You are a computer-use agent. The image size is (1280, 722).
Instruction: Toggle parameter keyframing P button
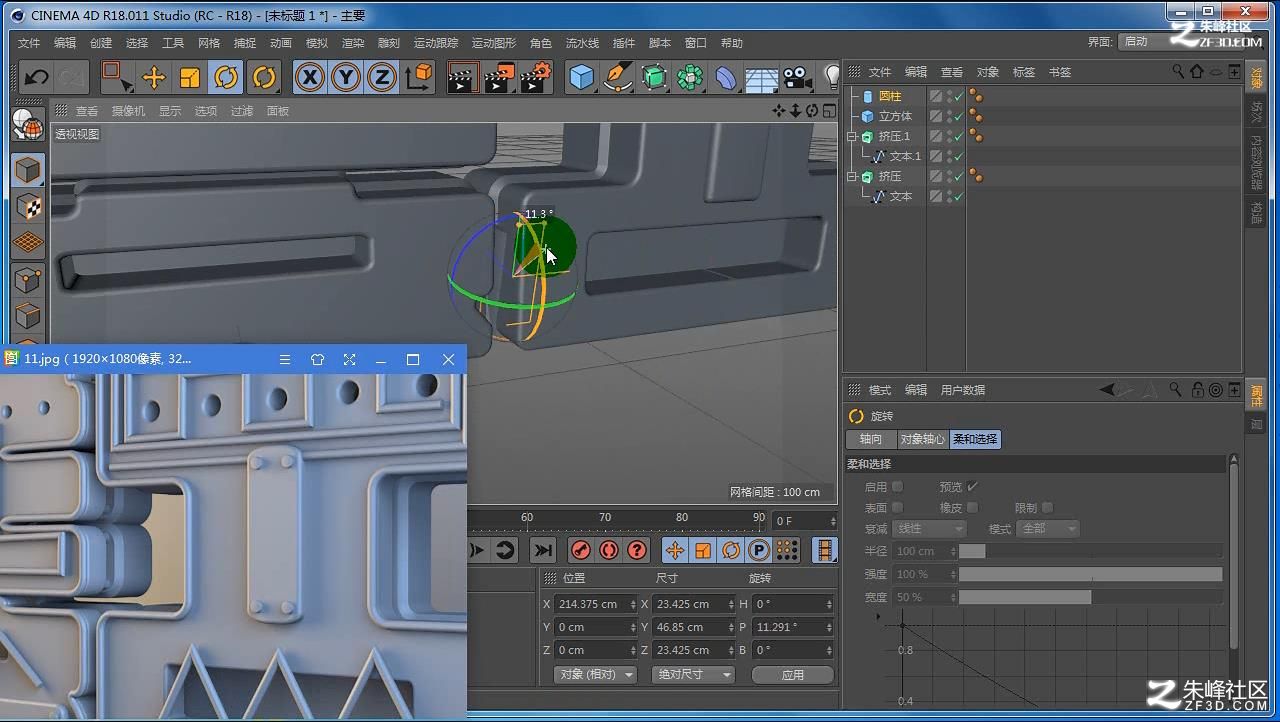[x=759, y=550]
